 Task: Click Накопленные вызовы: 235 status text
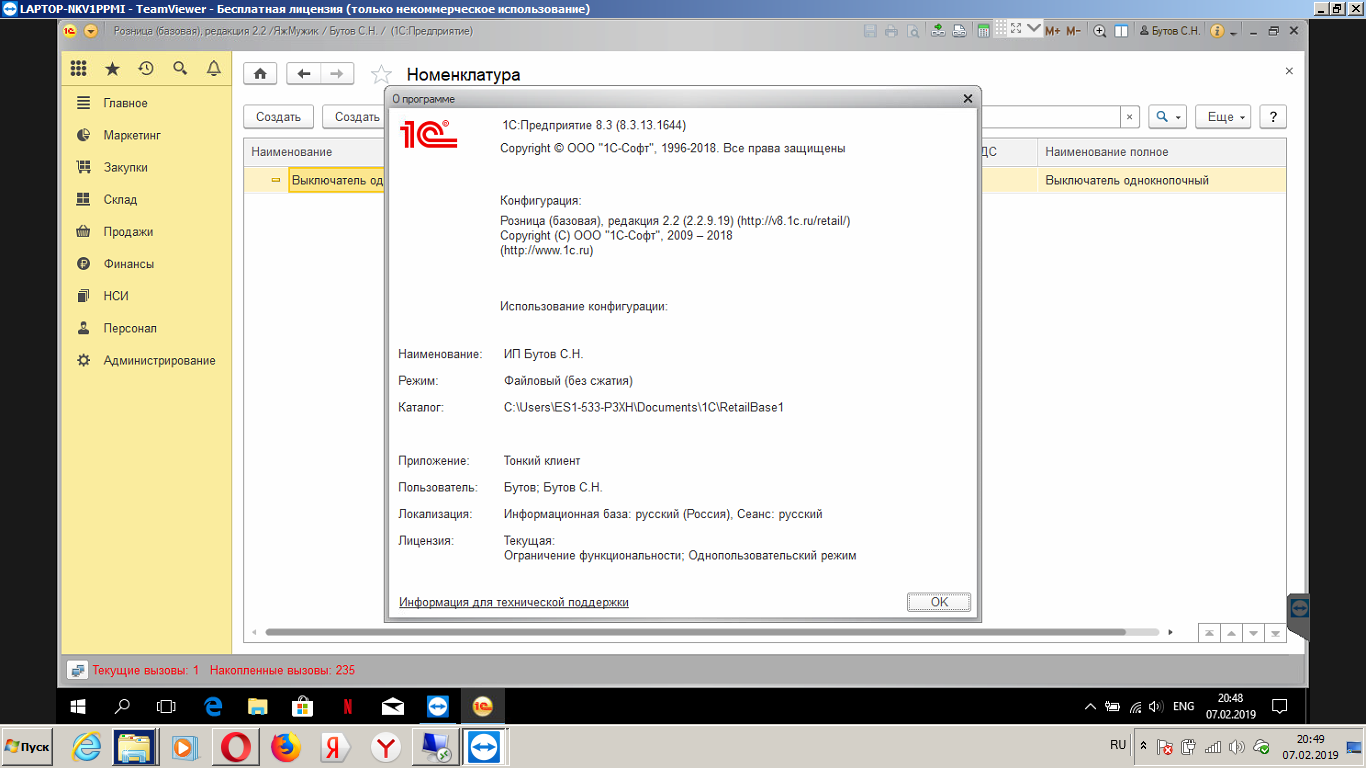coord(282,670)
